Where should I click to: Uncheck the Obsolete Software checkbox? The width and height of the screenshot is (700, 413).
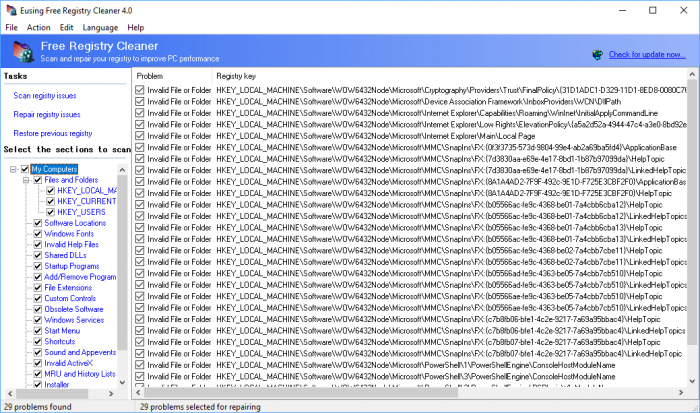click(38, 309)
